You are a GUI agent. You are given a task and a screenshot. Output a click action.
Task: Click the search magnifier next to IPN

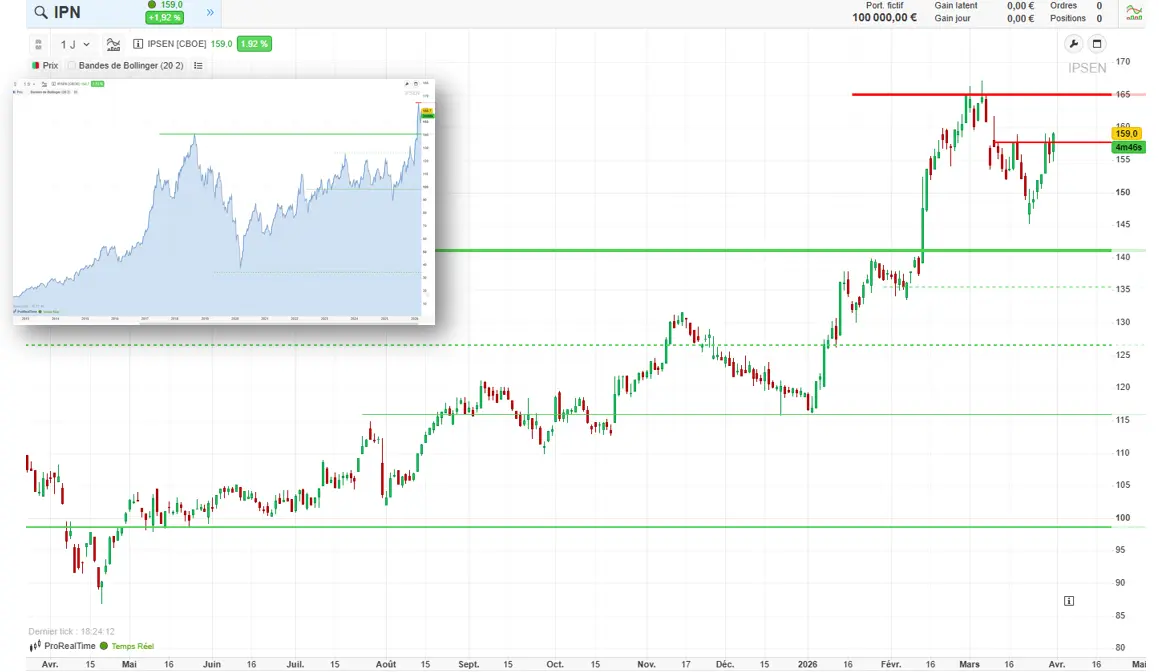[40, 13]
